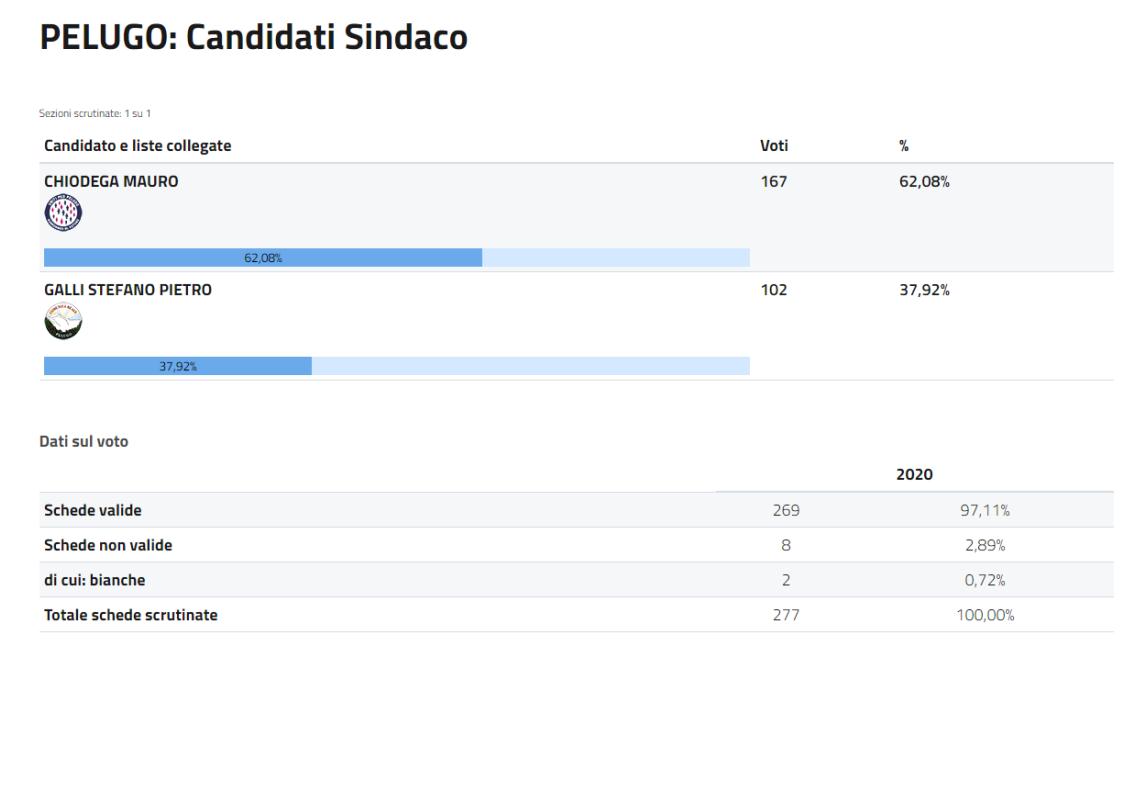Click Galli Stefano Pietro's list logo
Viewport: 1122px width, 793px height.
coord(63,322)
